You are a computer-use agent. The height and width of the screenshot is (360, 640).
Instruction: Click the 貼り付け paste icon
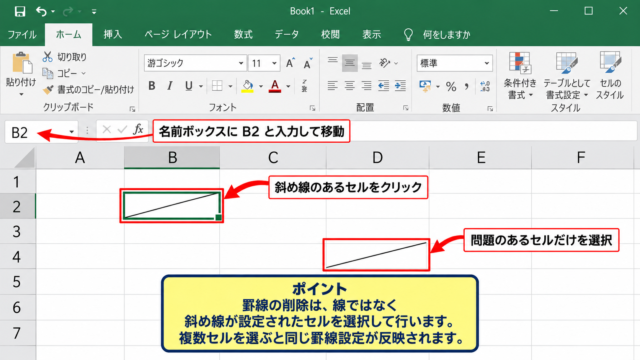click(22, 63)
